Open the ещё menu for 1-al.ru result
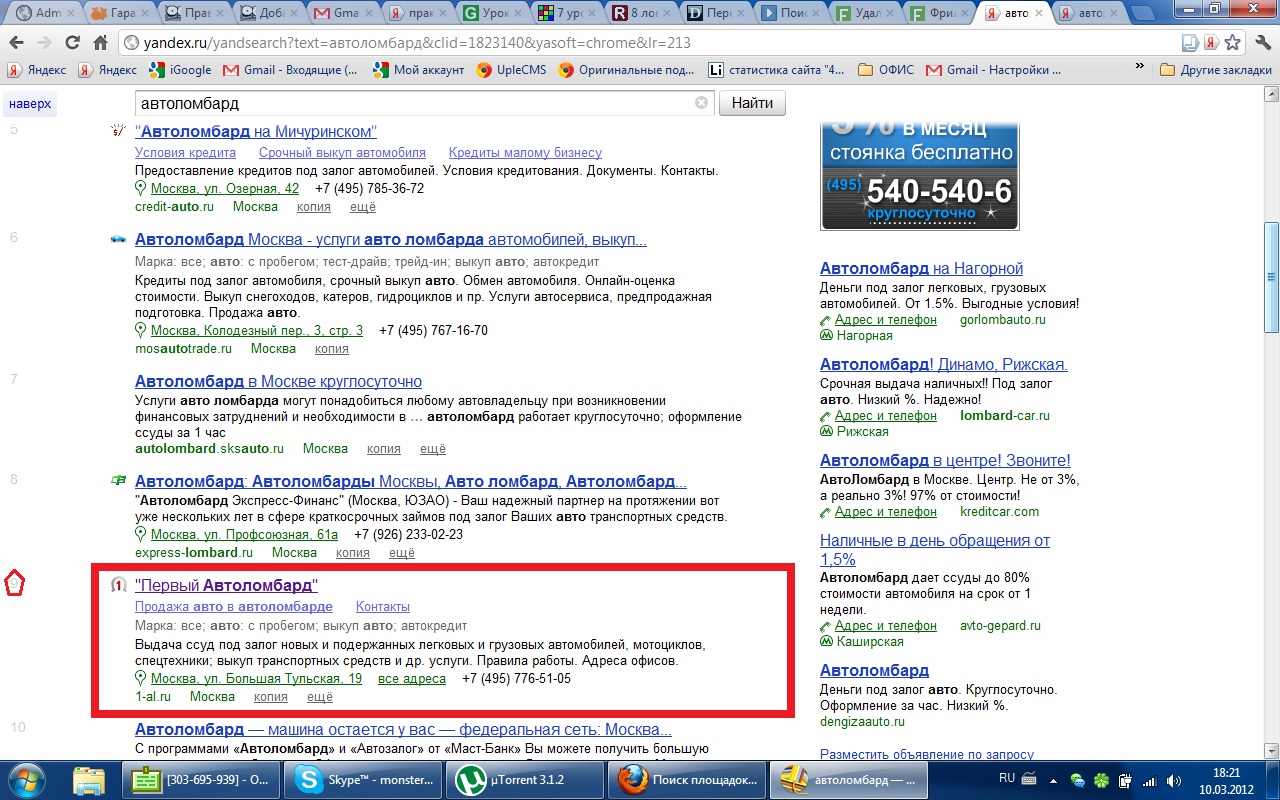This screenshot has width=1280, height=800. tap(320, 697)
